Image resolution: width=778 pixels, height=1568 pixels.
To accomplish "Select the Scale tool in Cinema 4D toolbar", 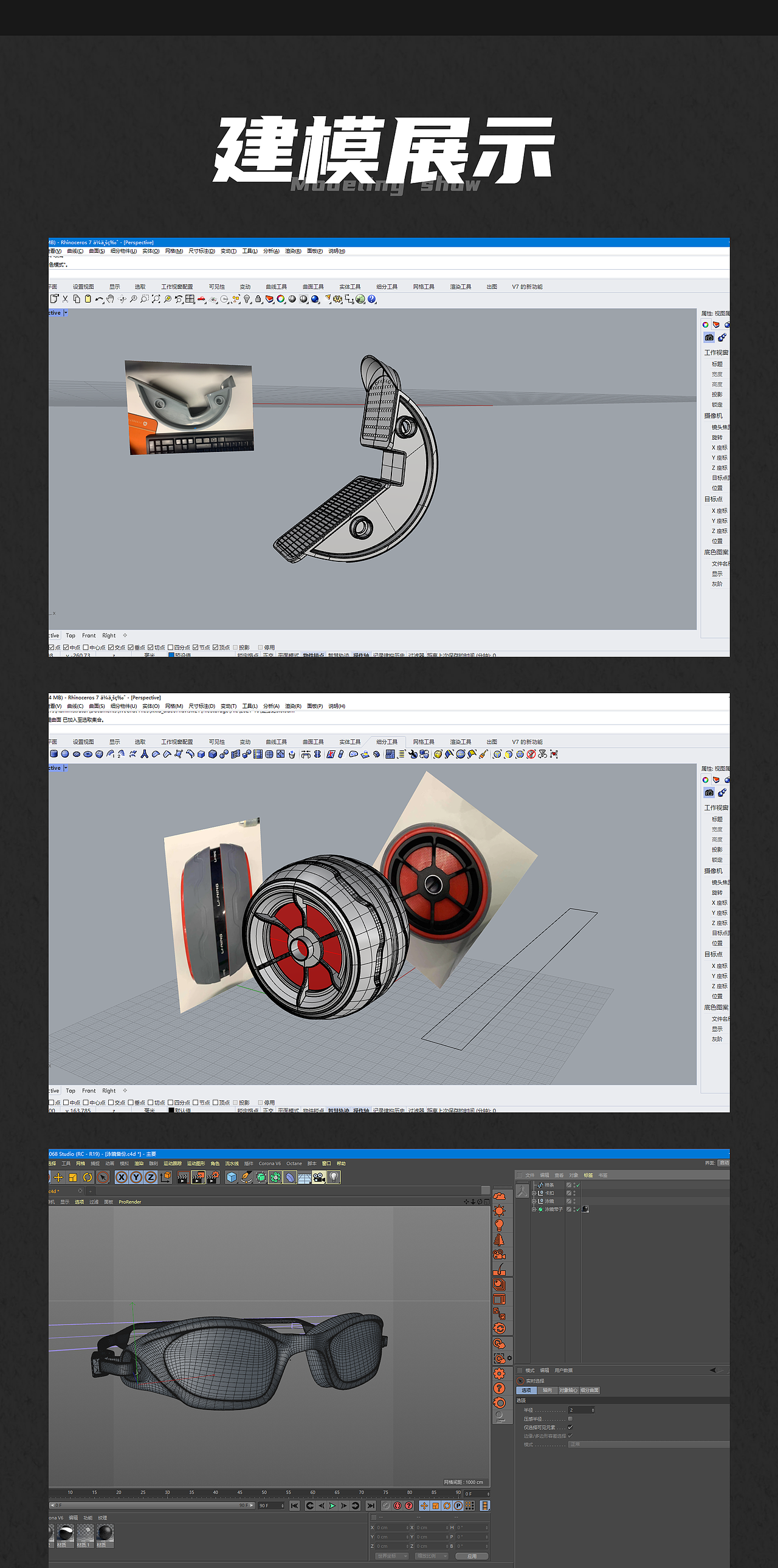I will pyautogui.click(x=73, y=1177).
